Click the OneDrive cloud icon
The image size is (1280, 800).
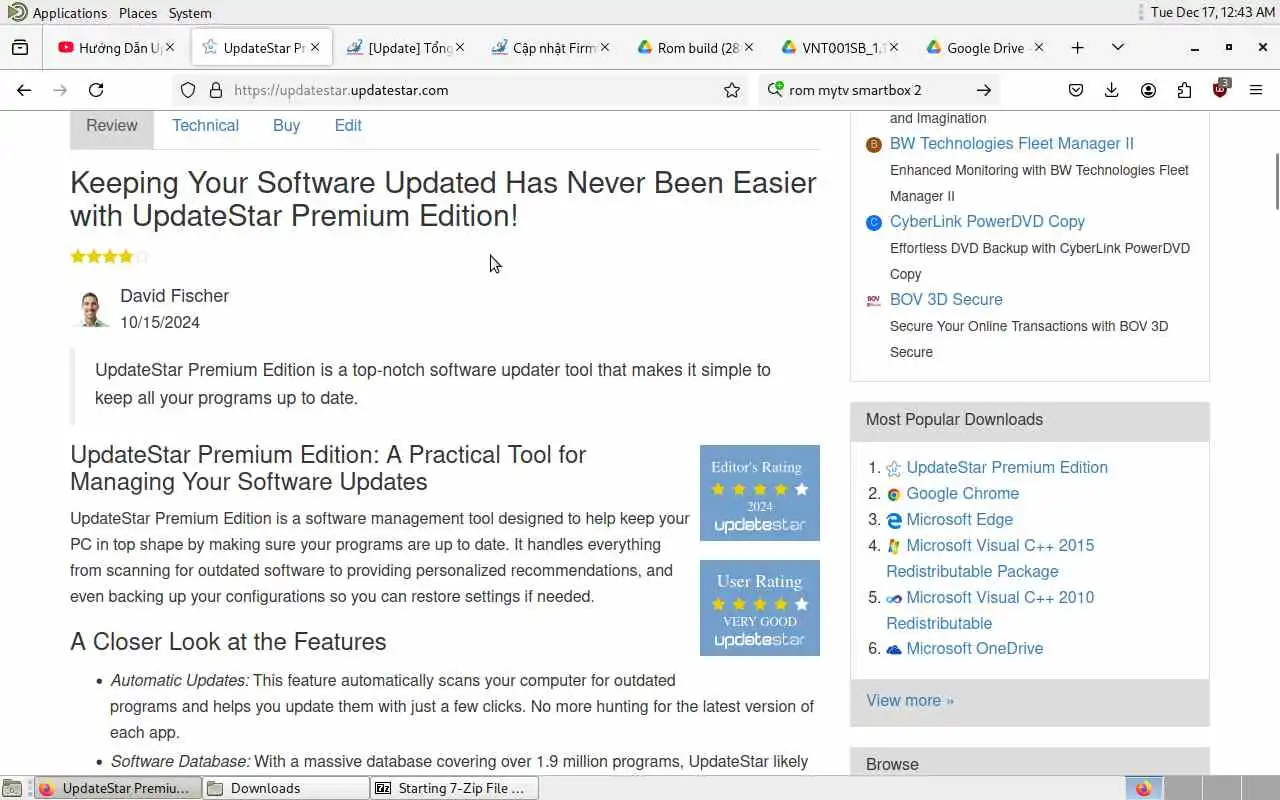tap(894, 650)
